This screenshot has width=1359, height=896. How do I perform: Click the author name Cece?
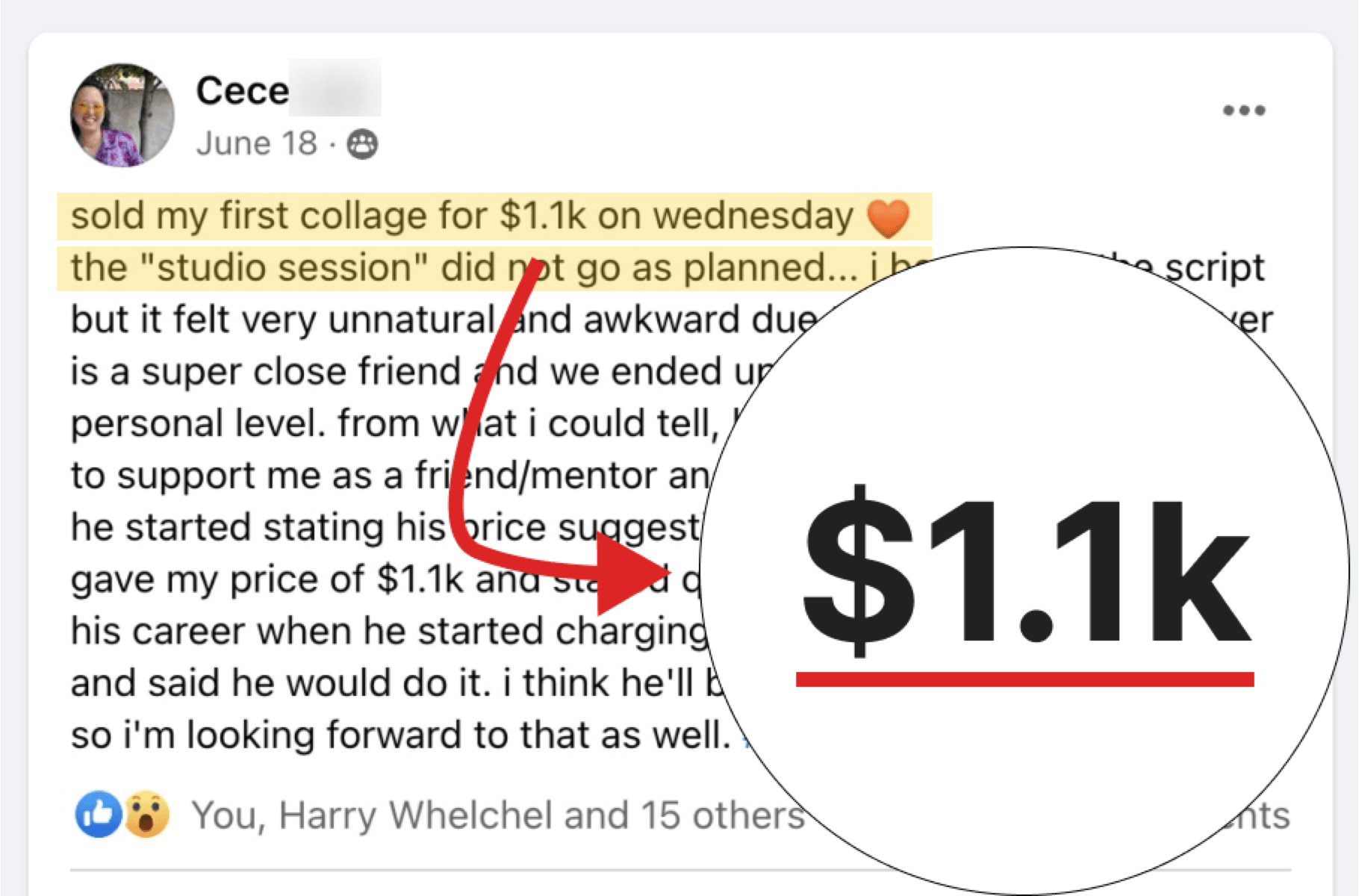[x=242, y=91]
